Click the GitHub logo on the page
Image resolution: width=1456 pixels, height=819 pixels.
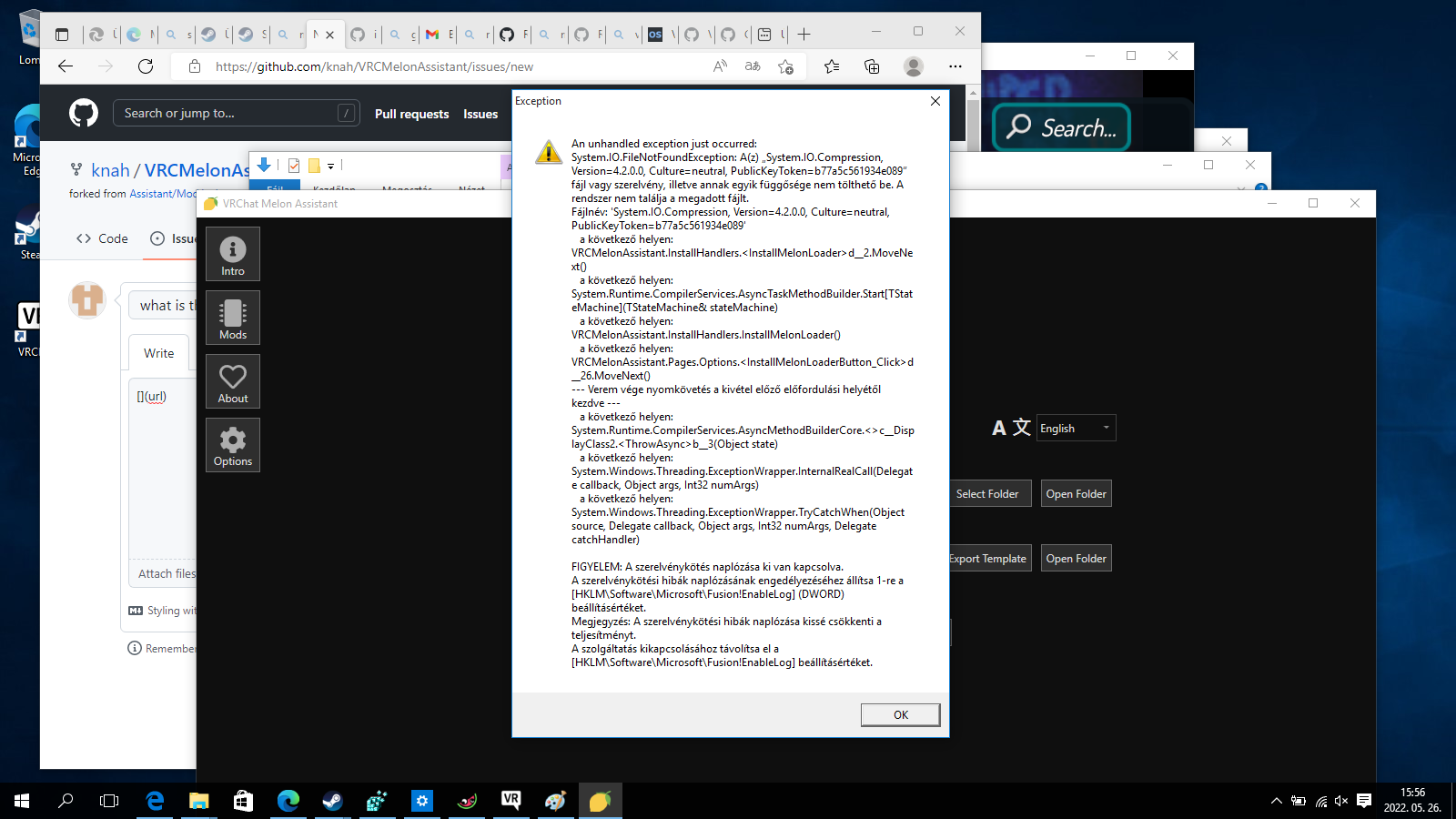pos(84,113)
